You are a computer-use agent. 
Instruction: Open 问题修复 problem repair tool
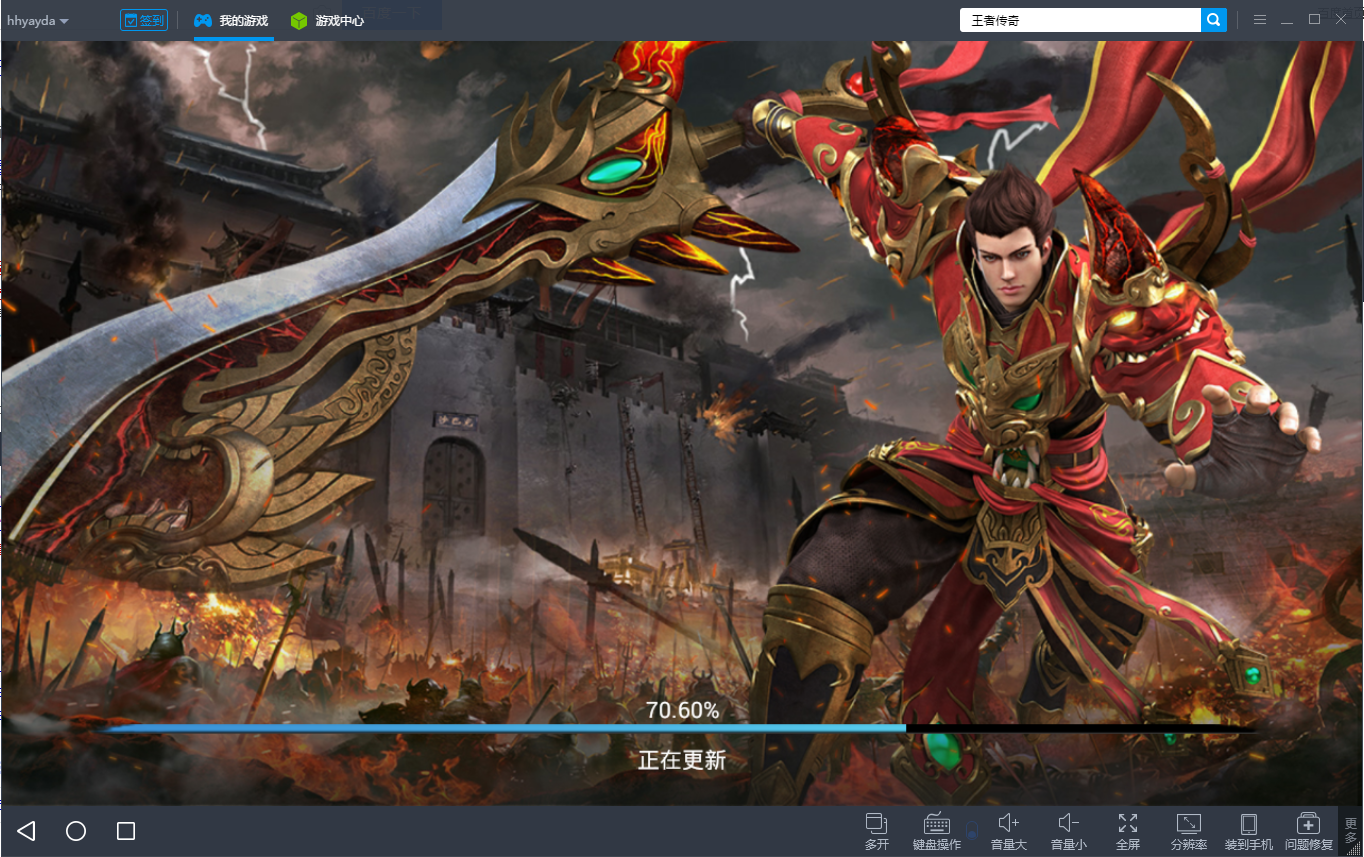point(1309,831)
